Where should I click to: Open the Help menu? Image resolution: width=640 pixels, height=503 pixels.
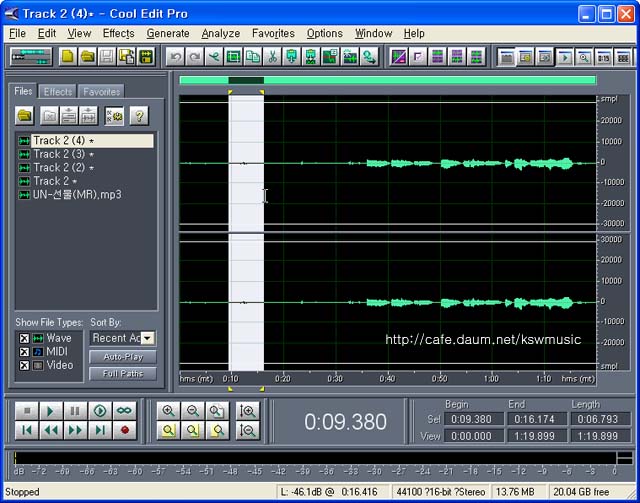(414, 33)
